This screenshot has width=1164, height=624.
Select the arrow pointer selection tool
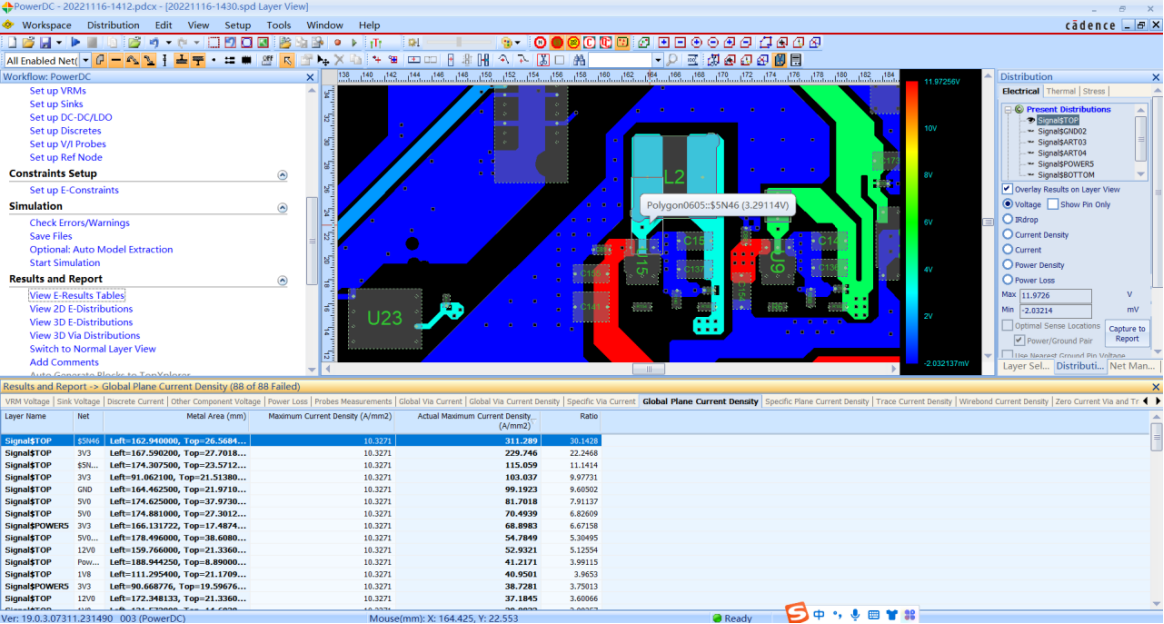[x=287, y=60]
